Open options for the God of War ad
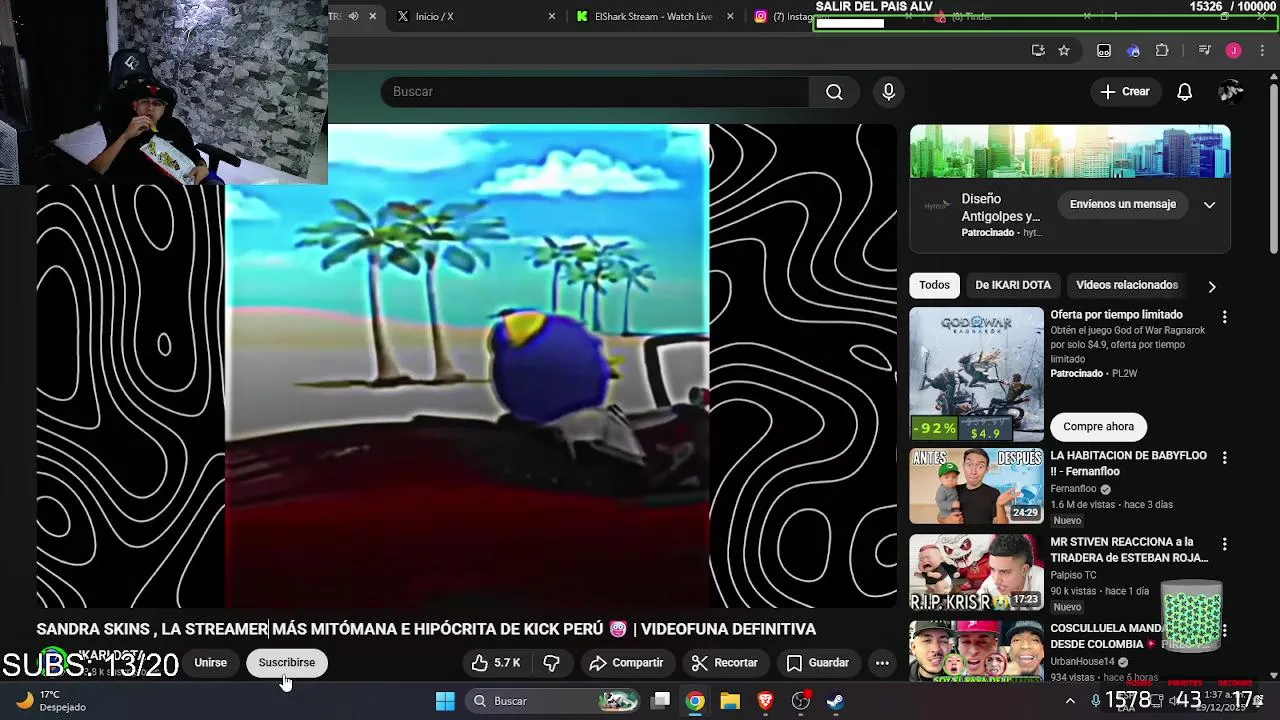Screen dimensions: 1280x720 click(1224, 317)
